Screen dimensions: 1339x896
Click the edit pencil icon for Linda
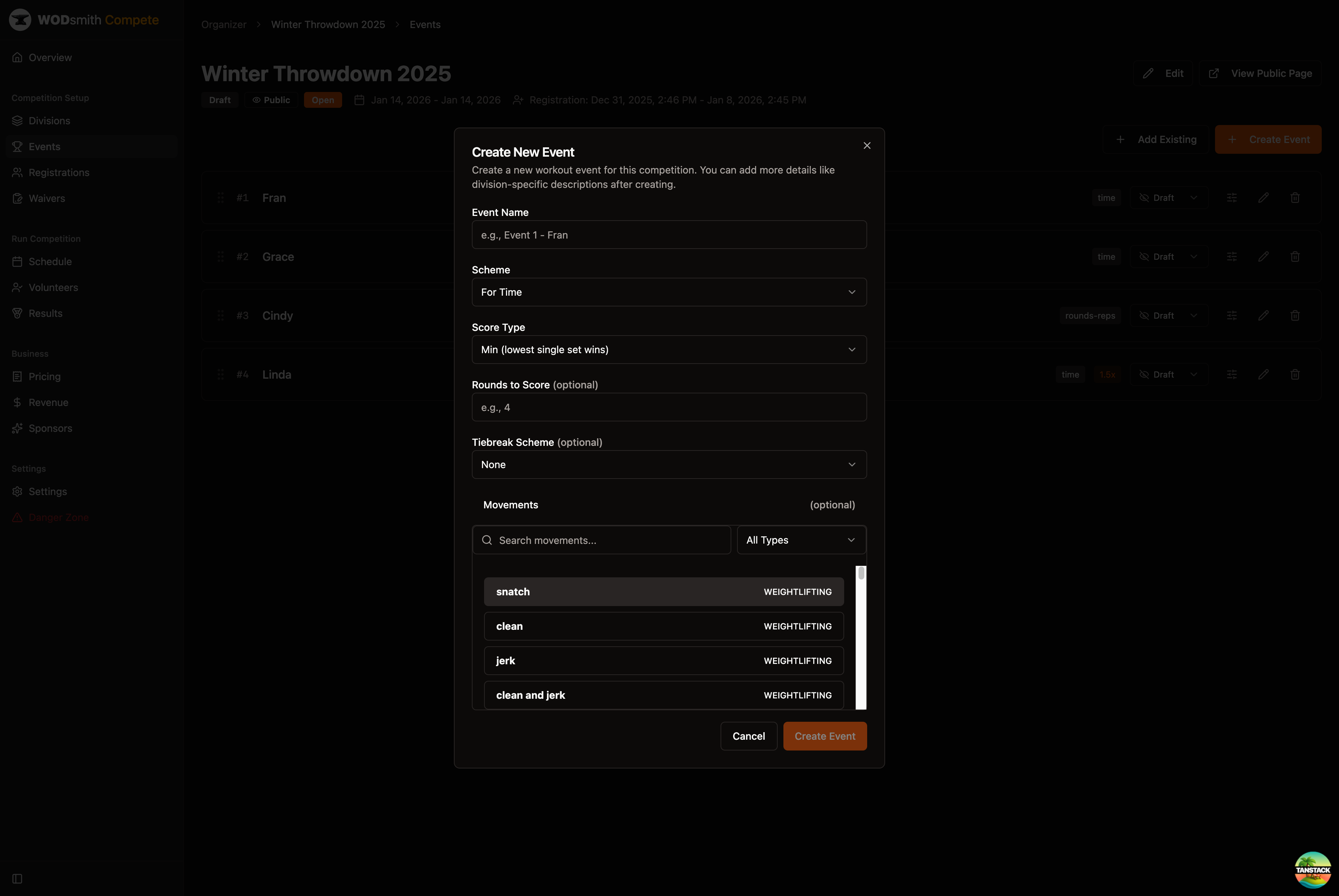click(x=1264, y=375)
